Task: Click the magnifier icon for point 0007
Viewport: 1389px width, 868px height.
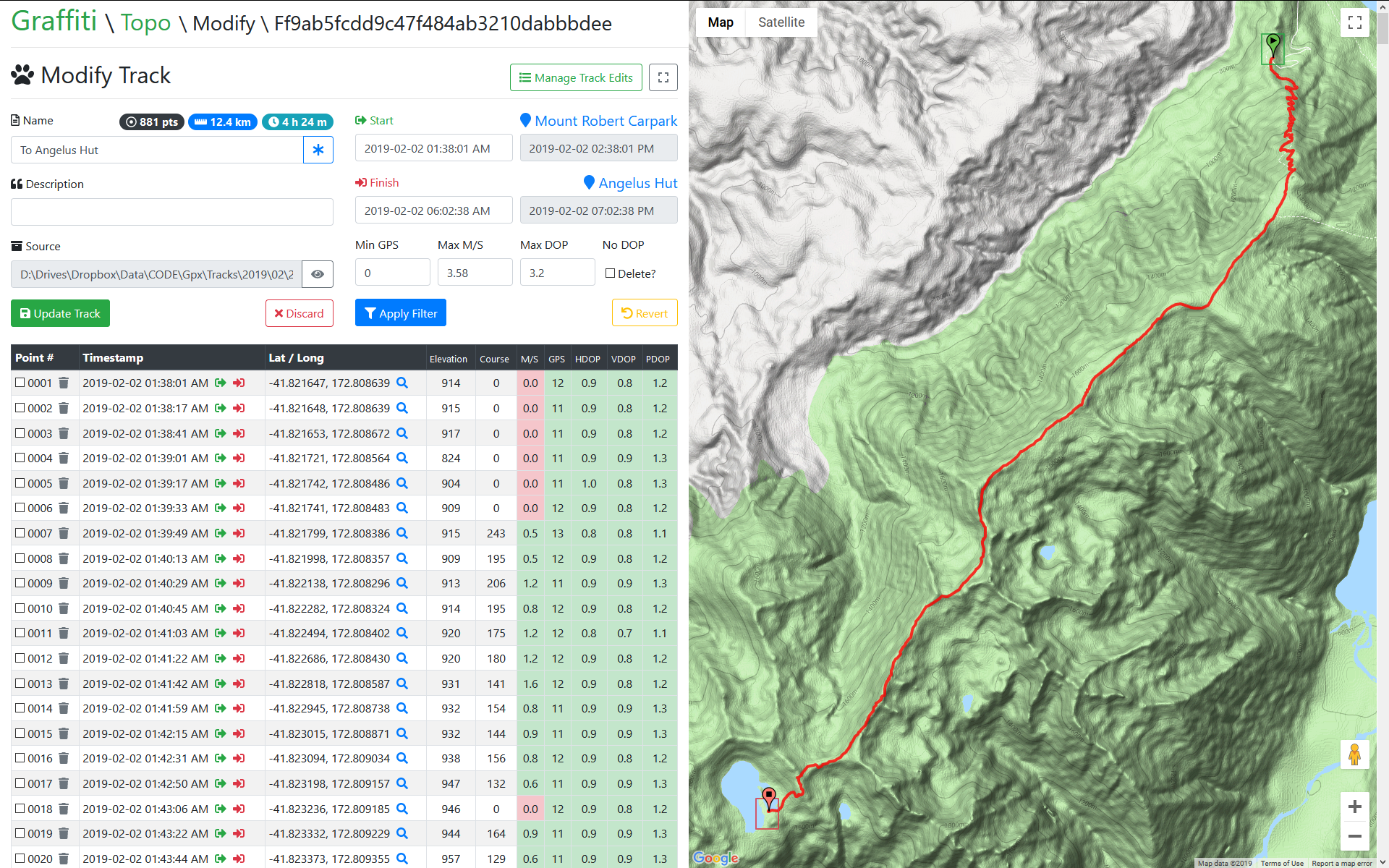Action: coord(402,533)
